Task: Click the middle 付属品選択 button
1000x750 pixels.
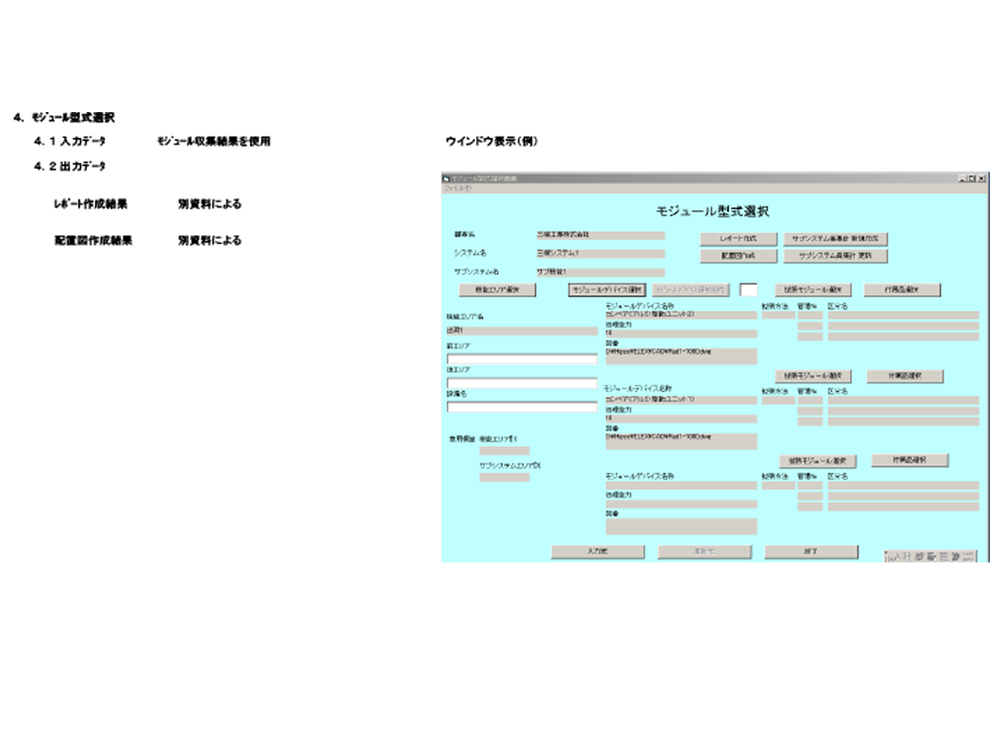Action: coord(905,376)
